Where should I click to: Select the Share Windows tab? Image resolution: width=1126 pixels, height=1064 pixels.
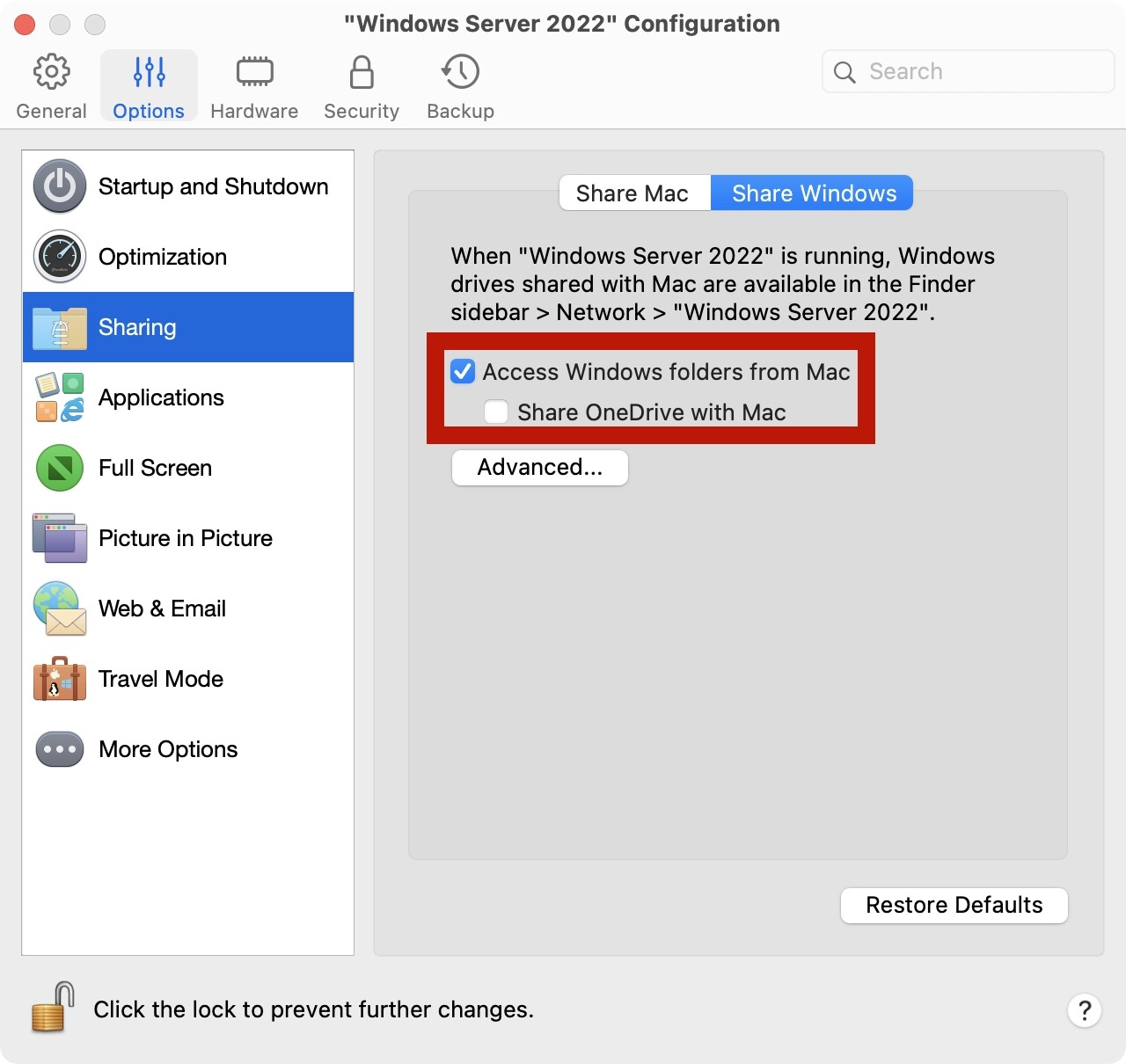pos(814,193)
